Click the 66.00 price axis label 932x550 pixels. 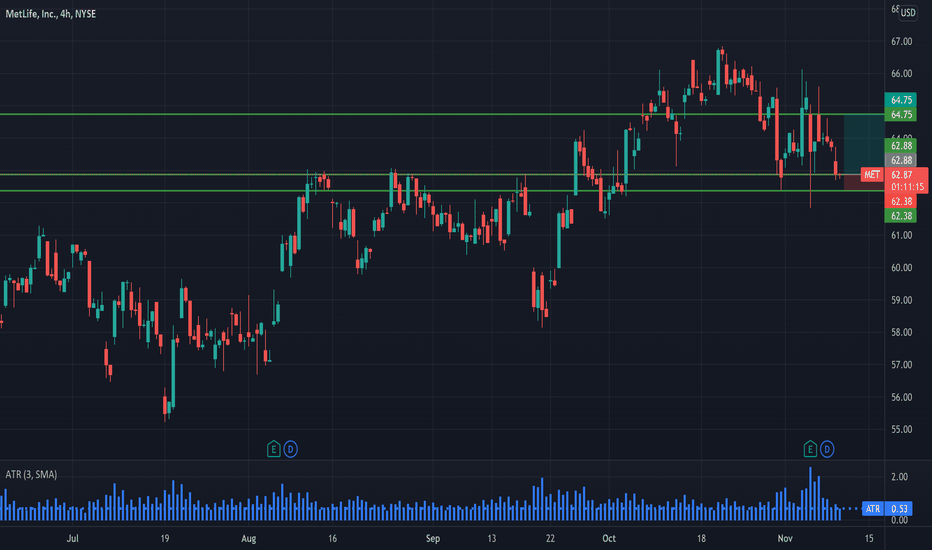(x=901, y=74)
